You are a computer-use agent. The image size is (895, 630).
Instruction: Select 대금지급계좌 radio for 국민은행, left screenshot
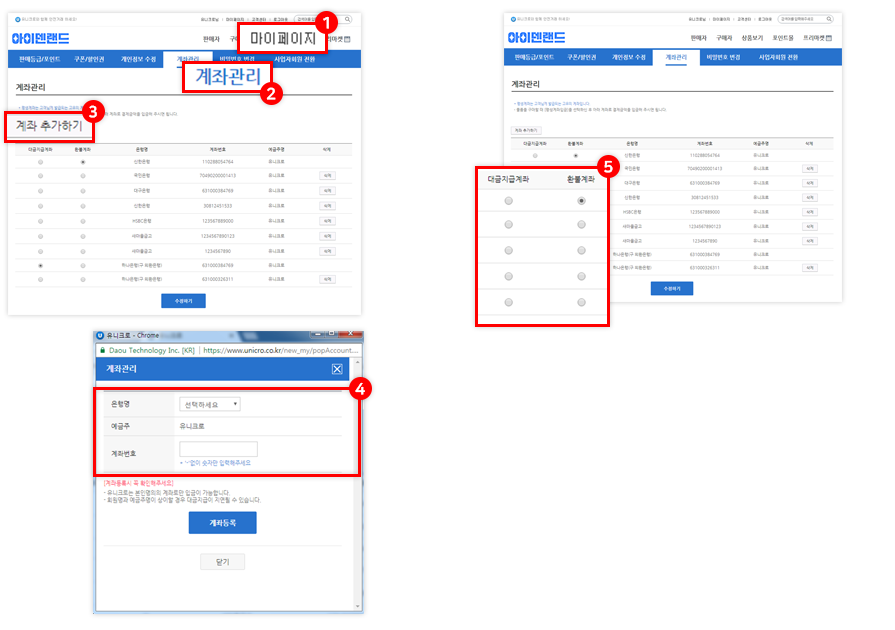coord(41,176)
